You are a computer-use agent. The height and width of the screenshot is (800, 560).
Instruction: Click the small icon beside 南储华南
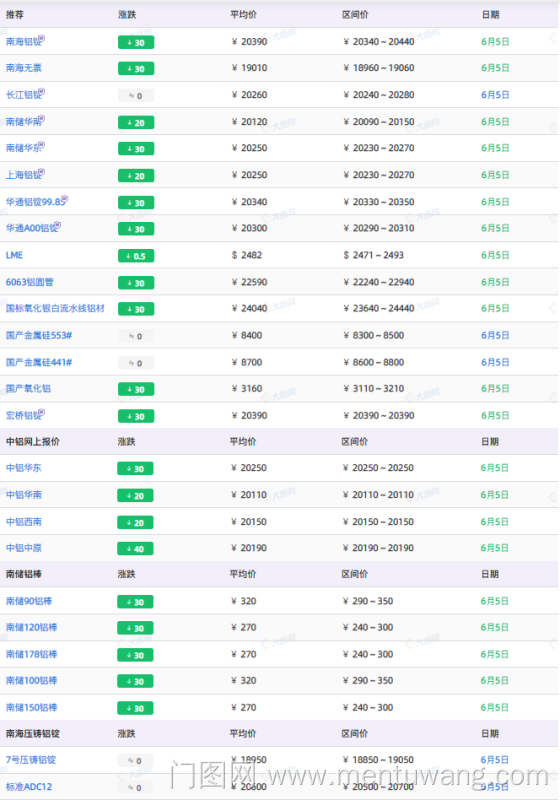click(x=42, y=118)
